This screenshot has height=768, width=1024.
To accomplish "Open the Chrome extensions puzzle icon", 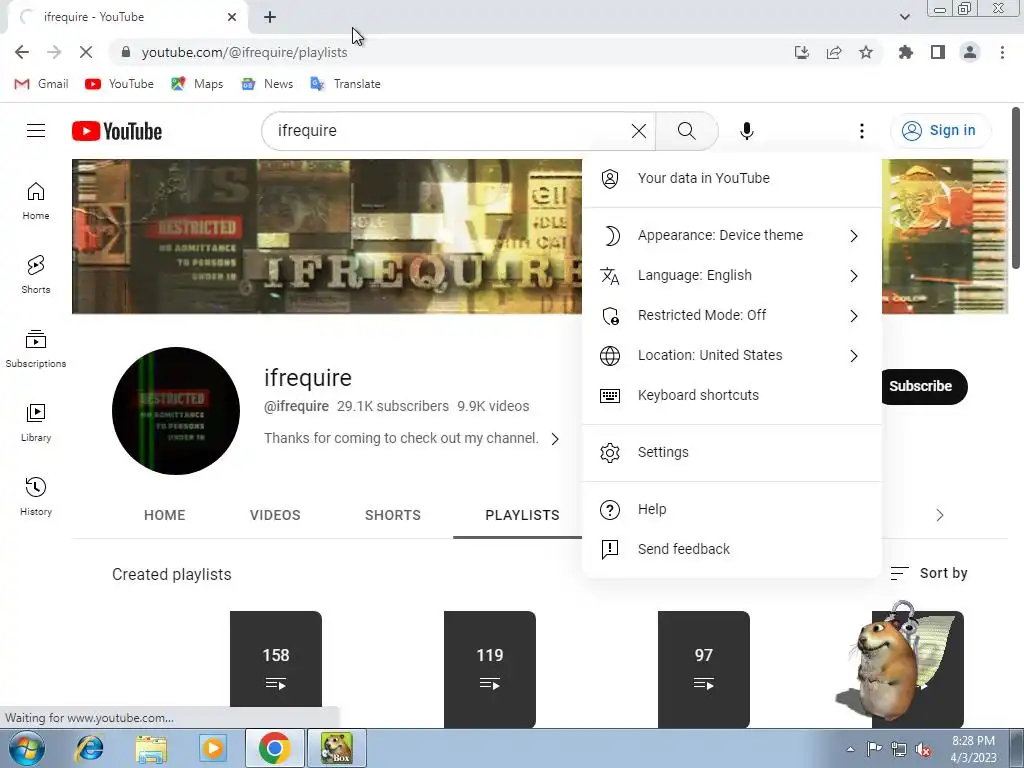I will [x=906, y=52].
